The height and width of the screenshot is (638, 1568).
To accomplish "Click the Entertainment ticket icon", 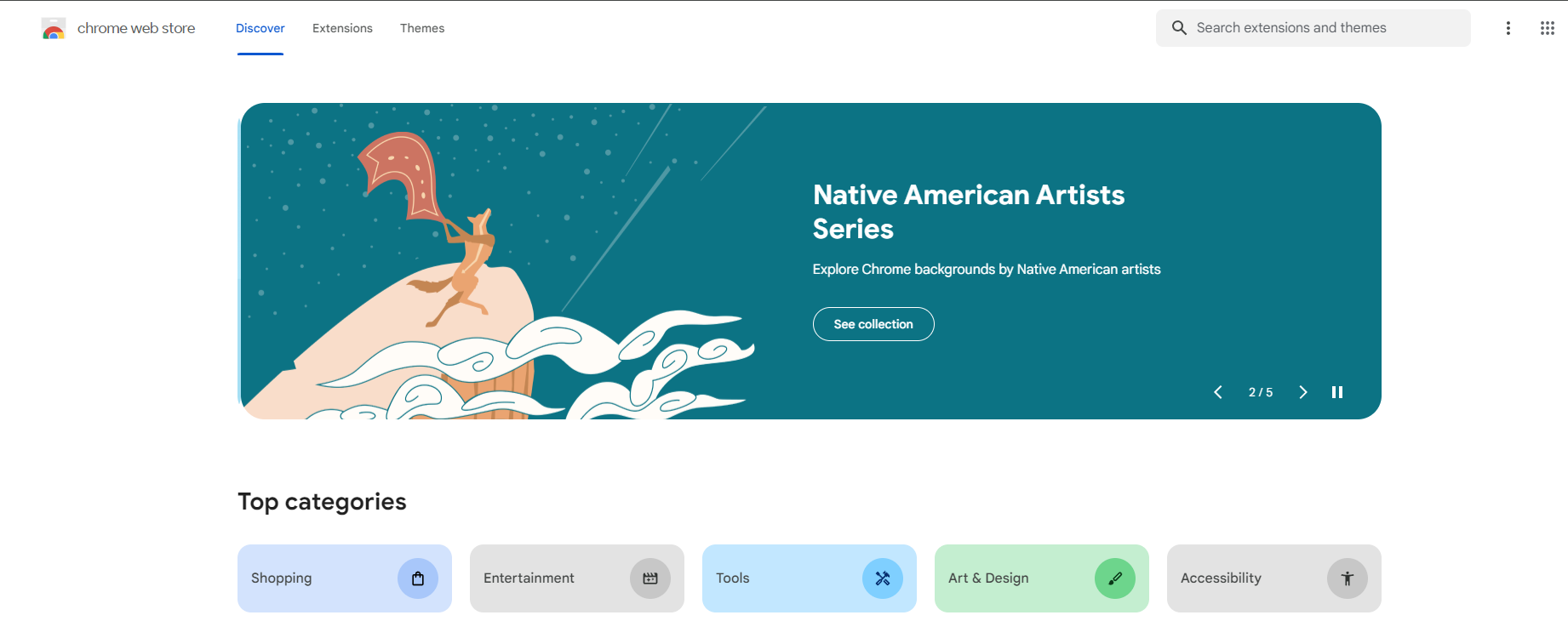I will pos(650,578).
